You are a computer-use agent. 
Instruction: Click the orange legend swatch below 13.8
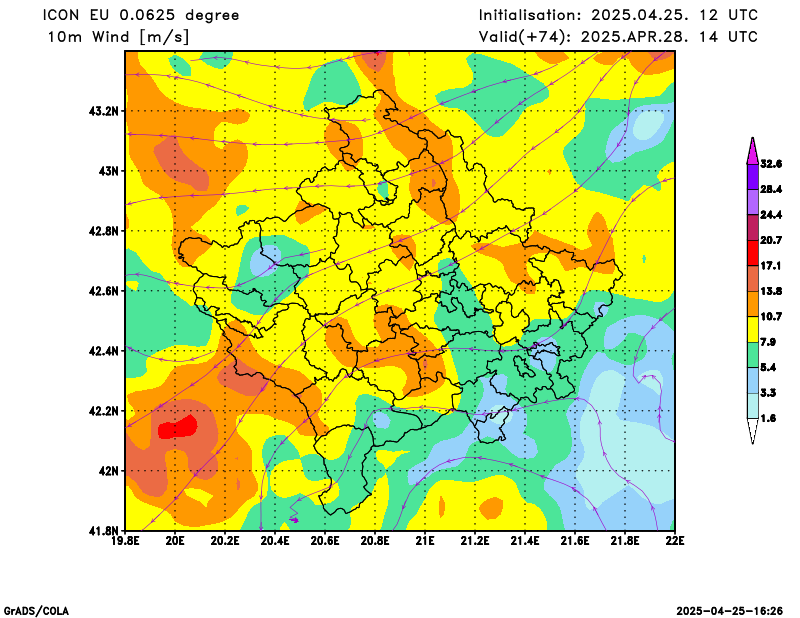[752, 304]
